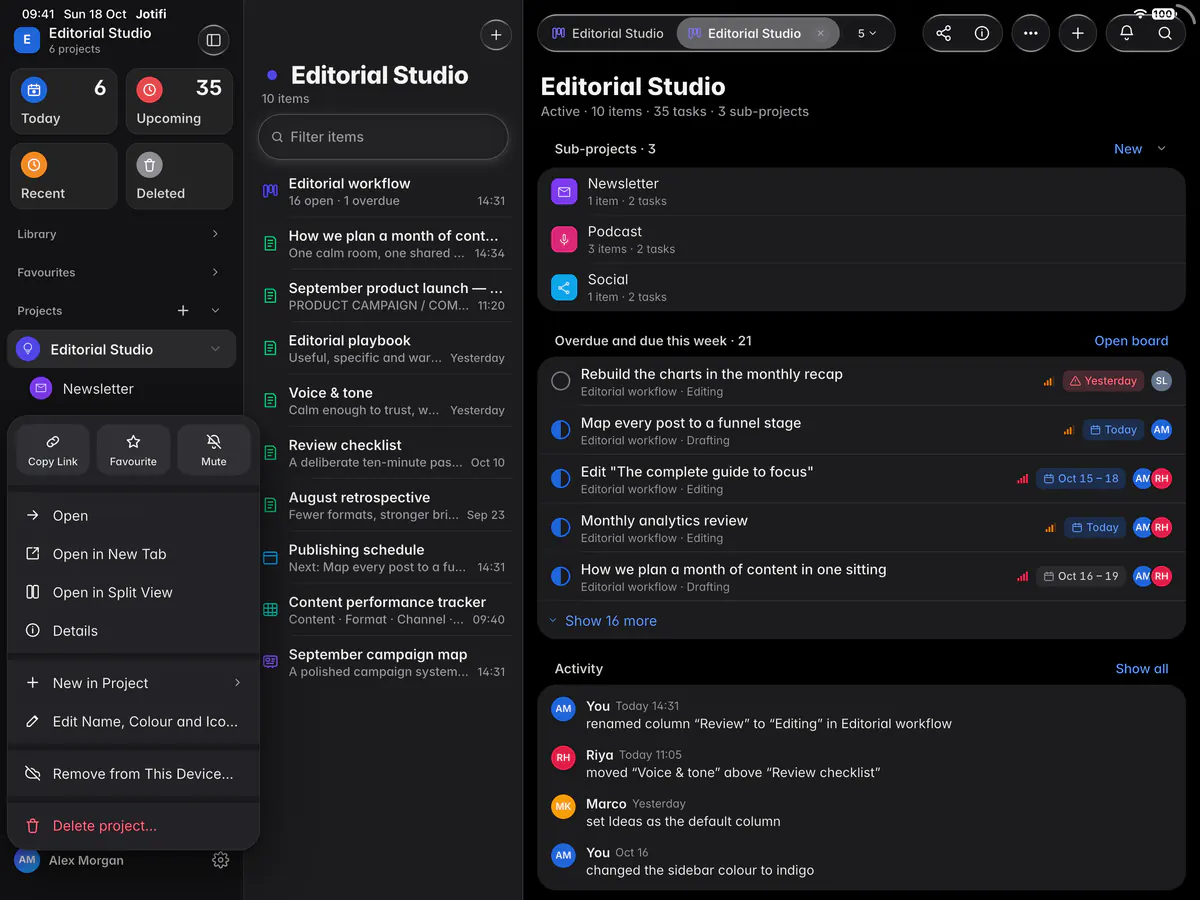The height and width of the screenshot is (900, 1200).
Task: Open the New in Project submenu
Action: point(133,683)
